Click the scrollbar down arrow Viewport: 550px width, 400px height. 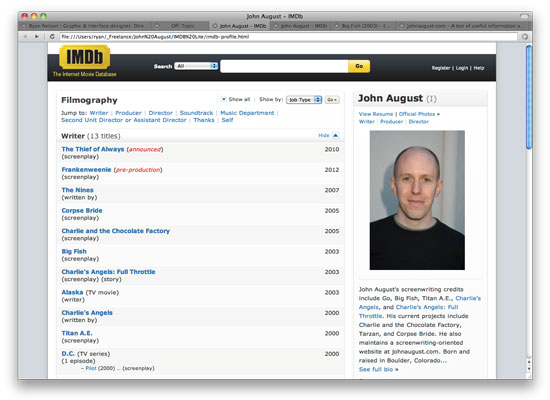pyautogui.click(x=529, y=369)
